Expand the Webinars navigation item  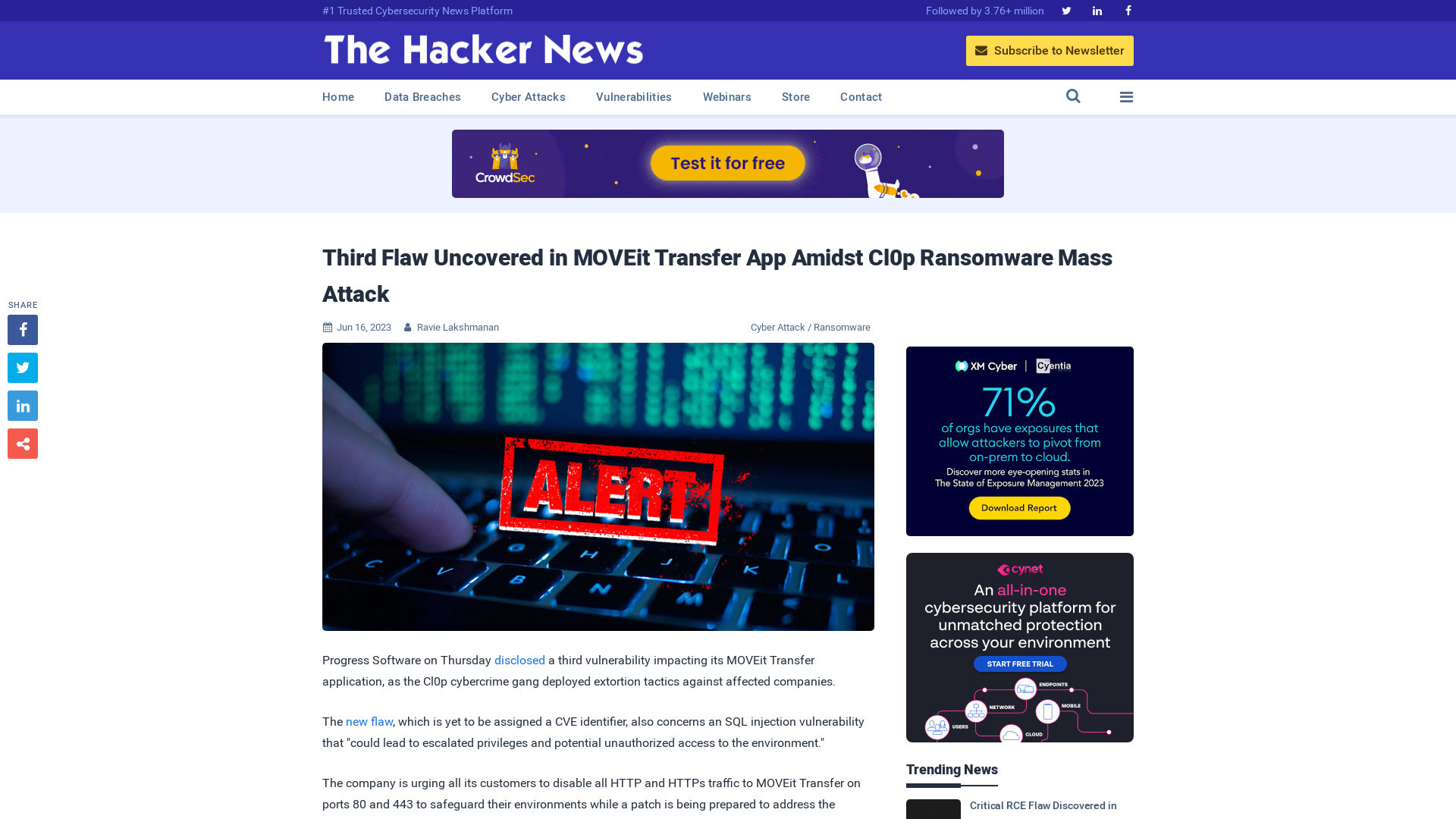click(x=726, y=96)
